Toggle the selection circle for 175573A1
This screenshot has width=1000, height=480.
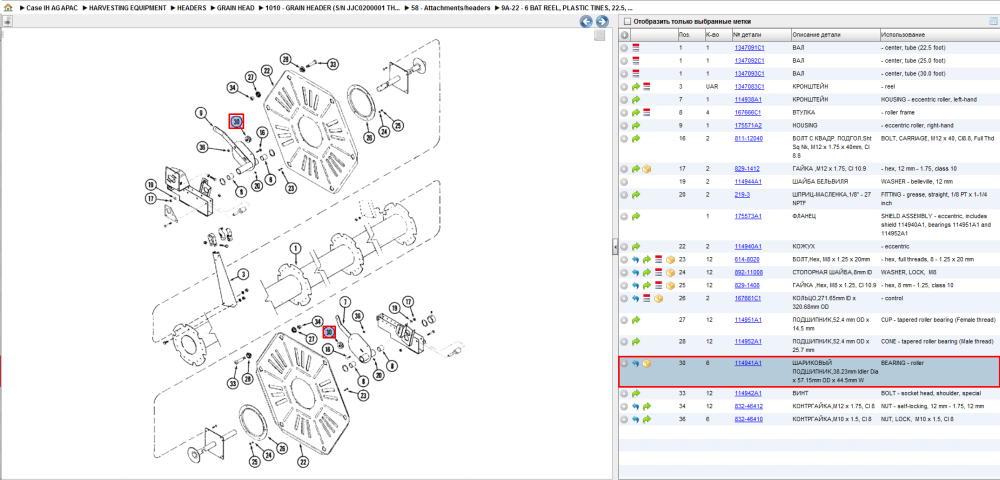tap(624, 217)
